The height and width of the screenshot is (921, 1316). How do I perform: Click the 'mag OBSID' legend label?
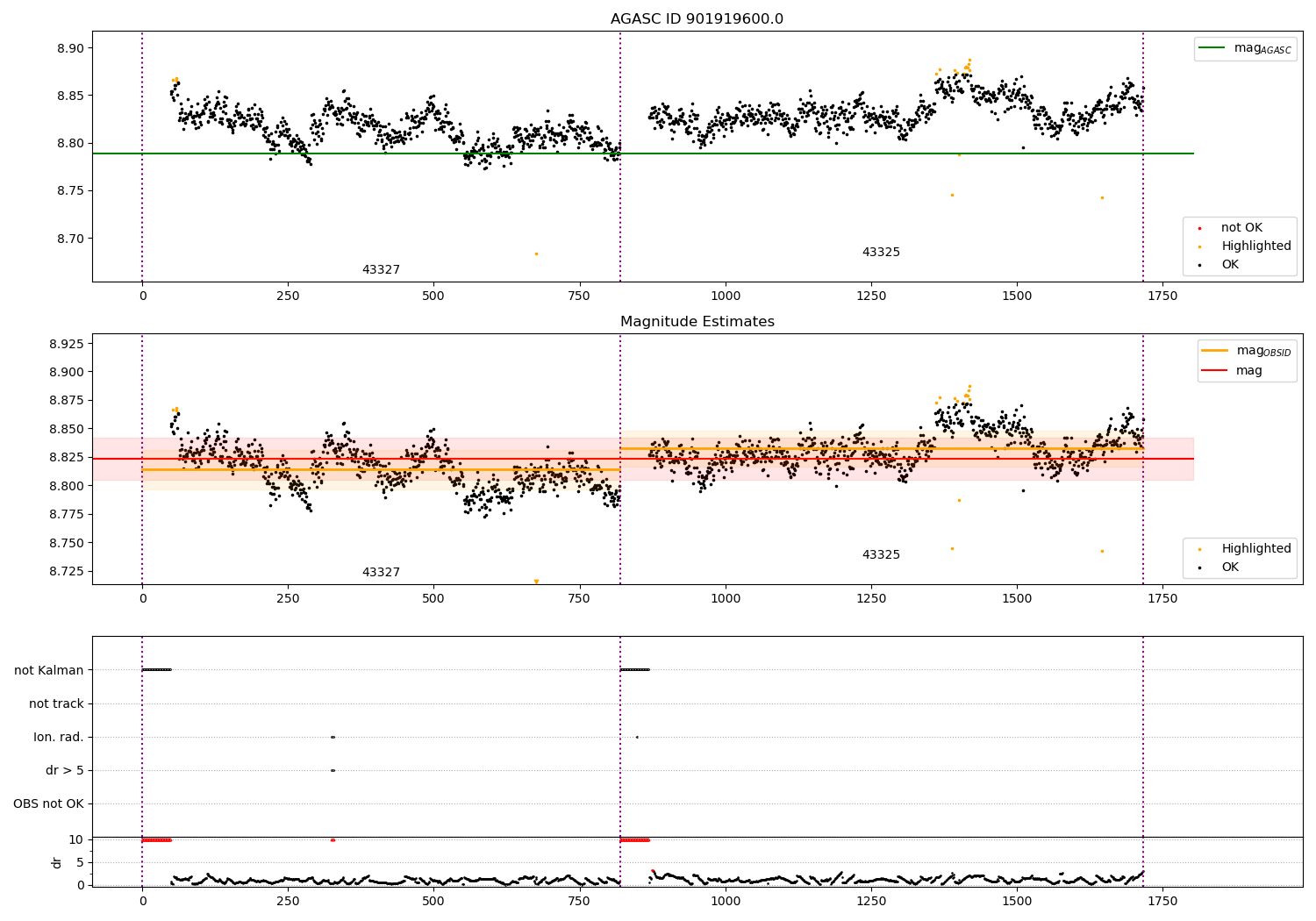(x=1264, y=351)
